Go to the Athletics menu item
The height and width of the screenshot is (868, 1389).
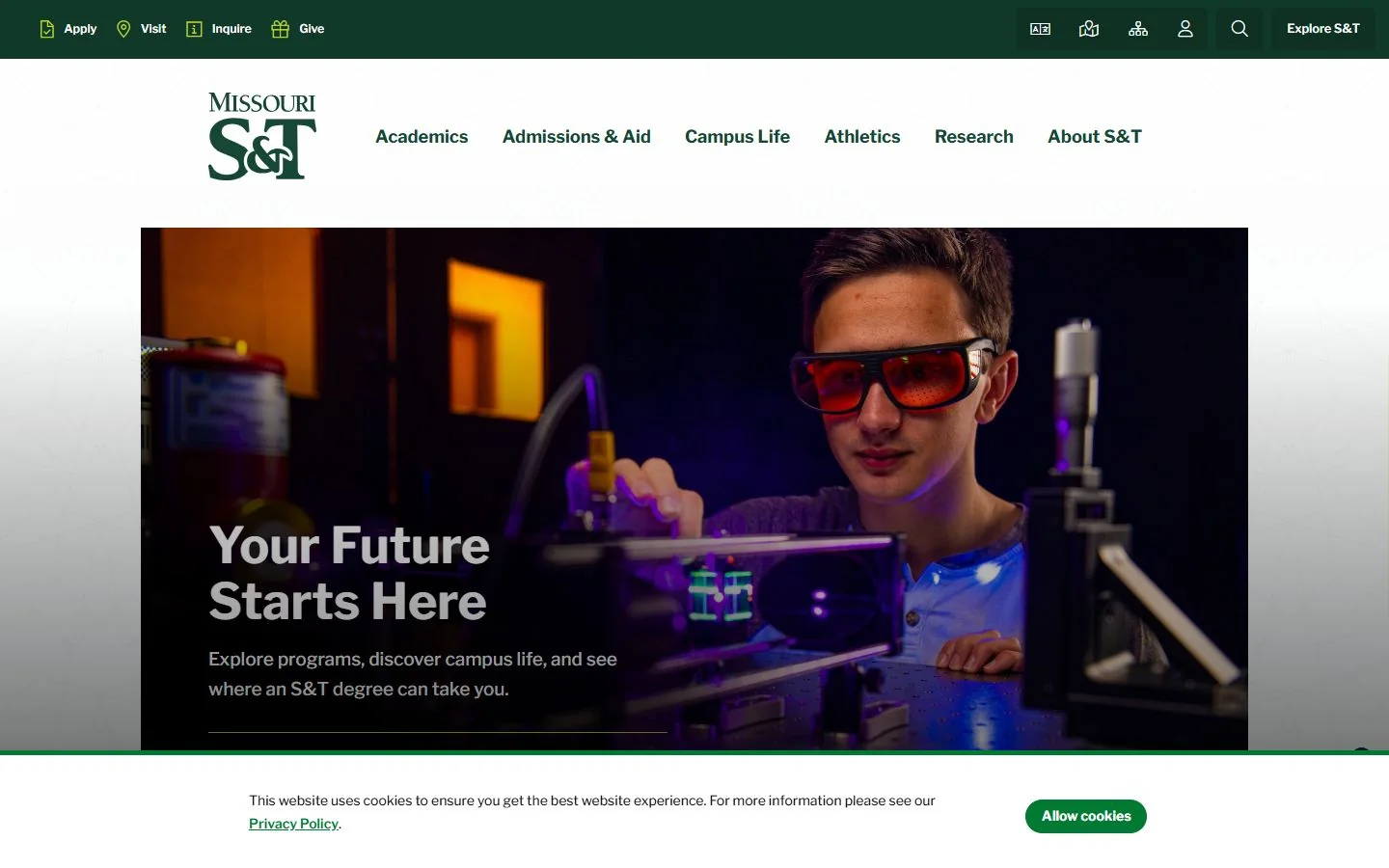(862, 137)
